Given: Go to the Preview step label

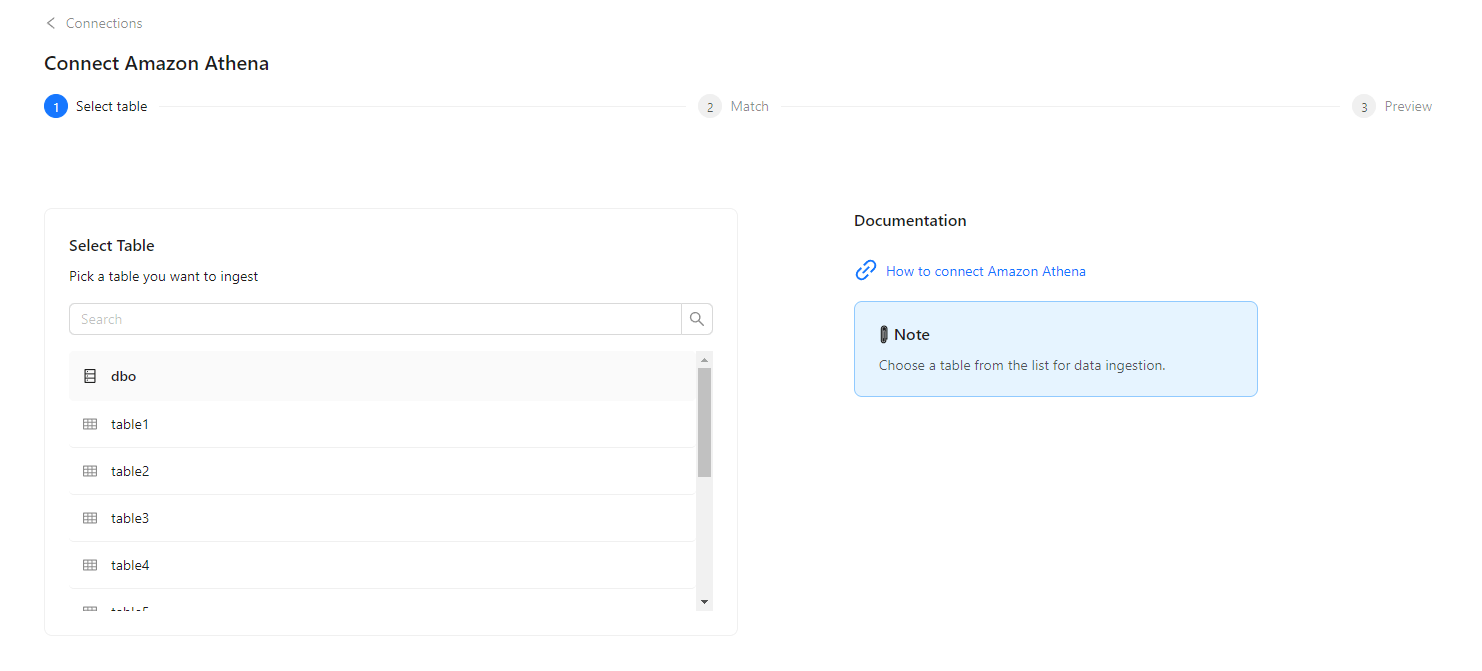Looking at the screenshot, I should pyautogui.click(x=1408, y=106).
